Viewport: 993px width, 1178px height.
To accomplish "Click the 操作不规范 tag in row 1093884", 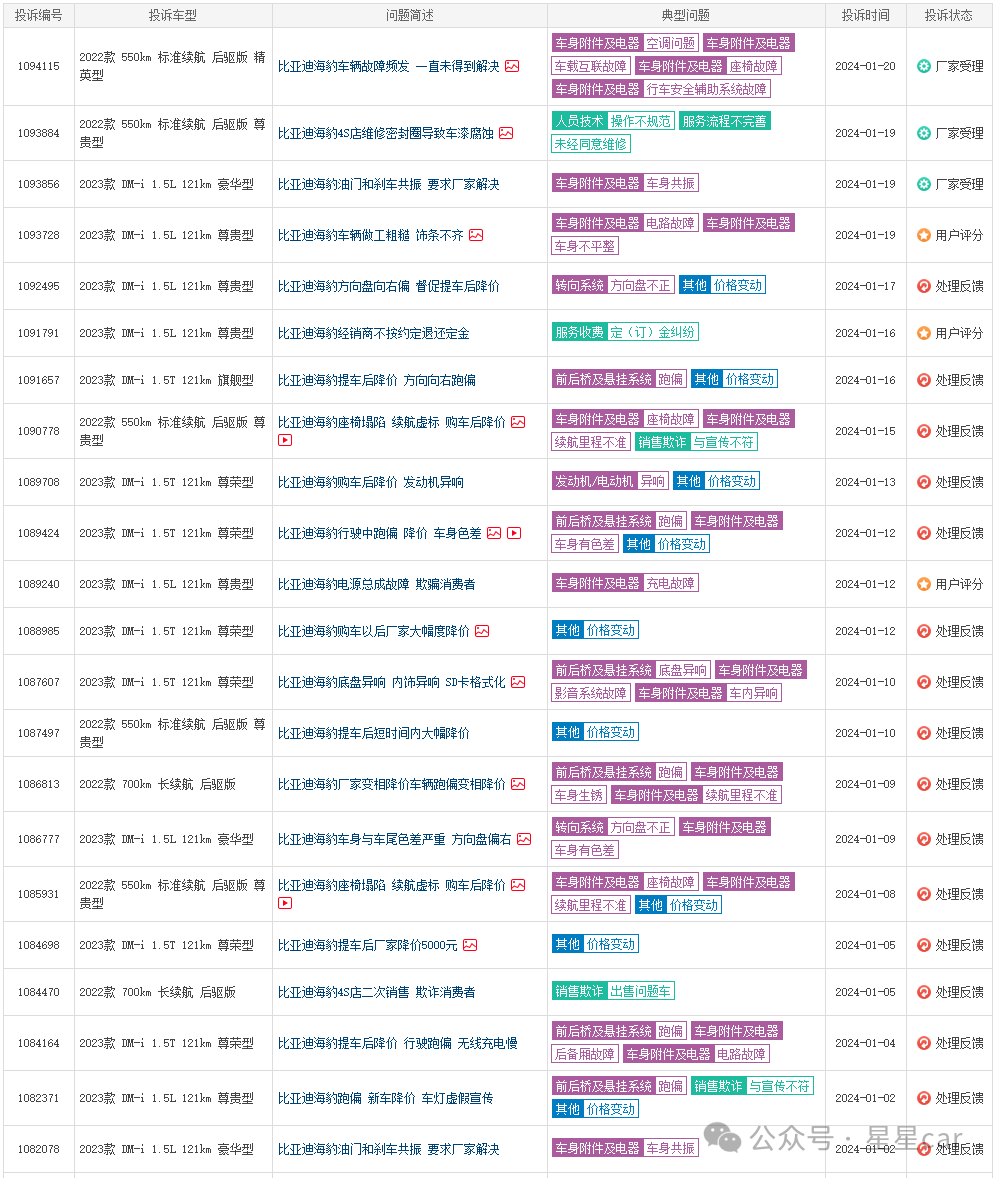I will tap(641, 121).
